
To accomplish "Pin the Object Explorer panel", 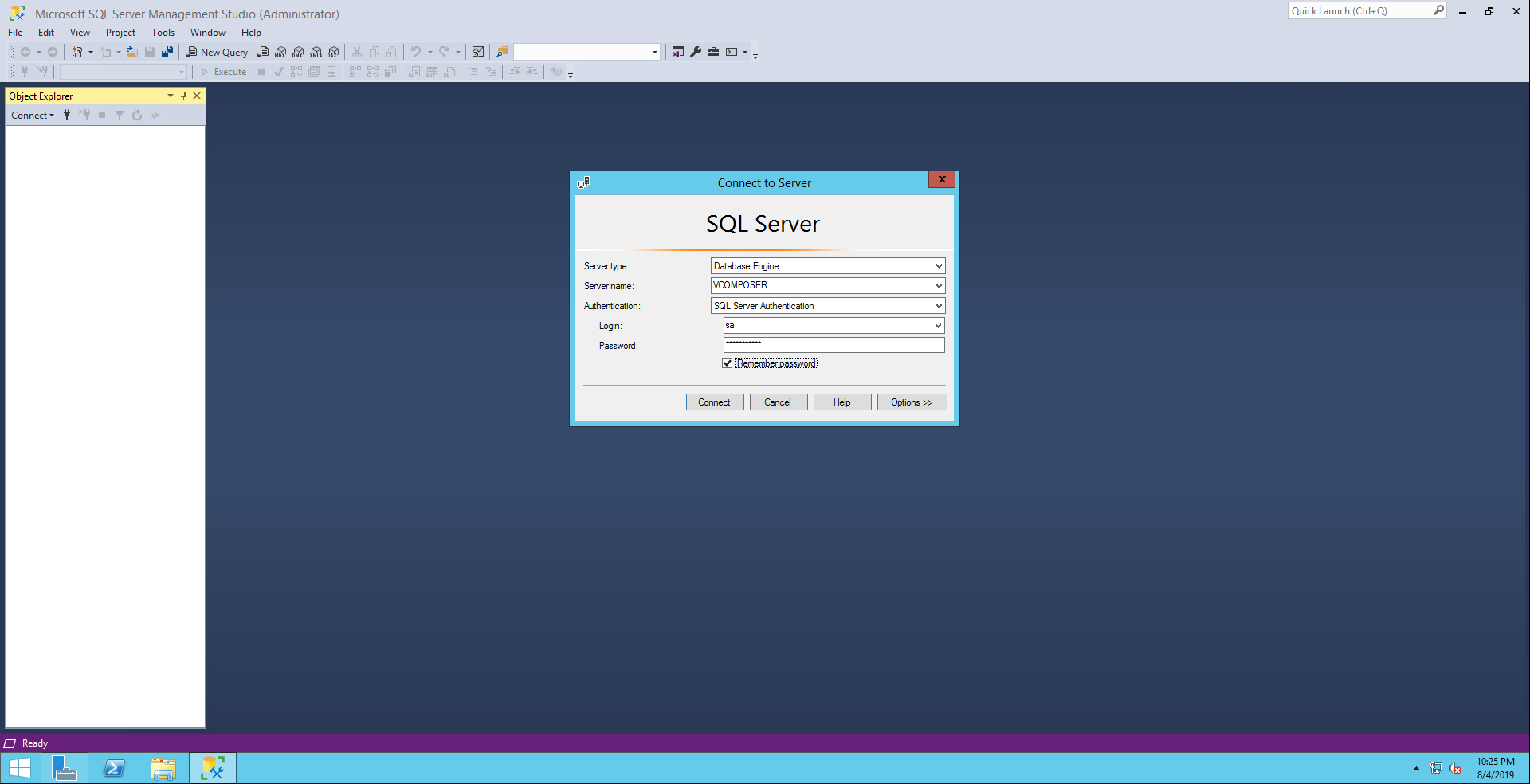I will pyautogui.click(x=183, y=96).
